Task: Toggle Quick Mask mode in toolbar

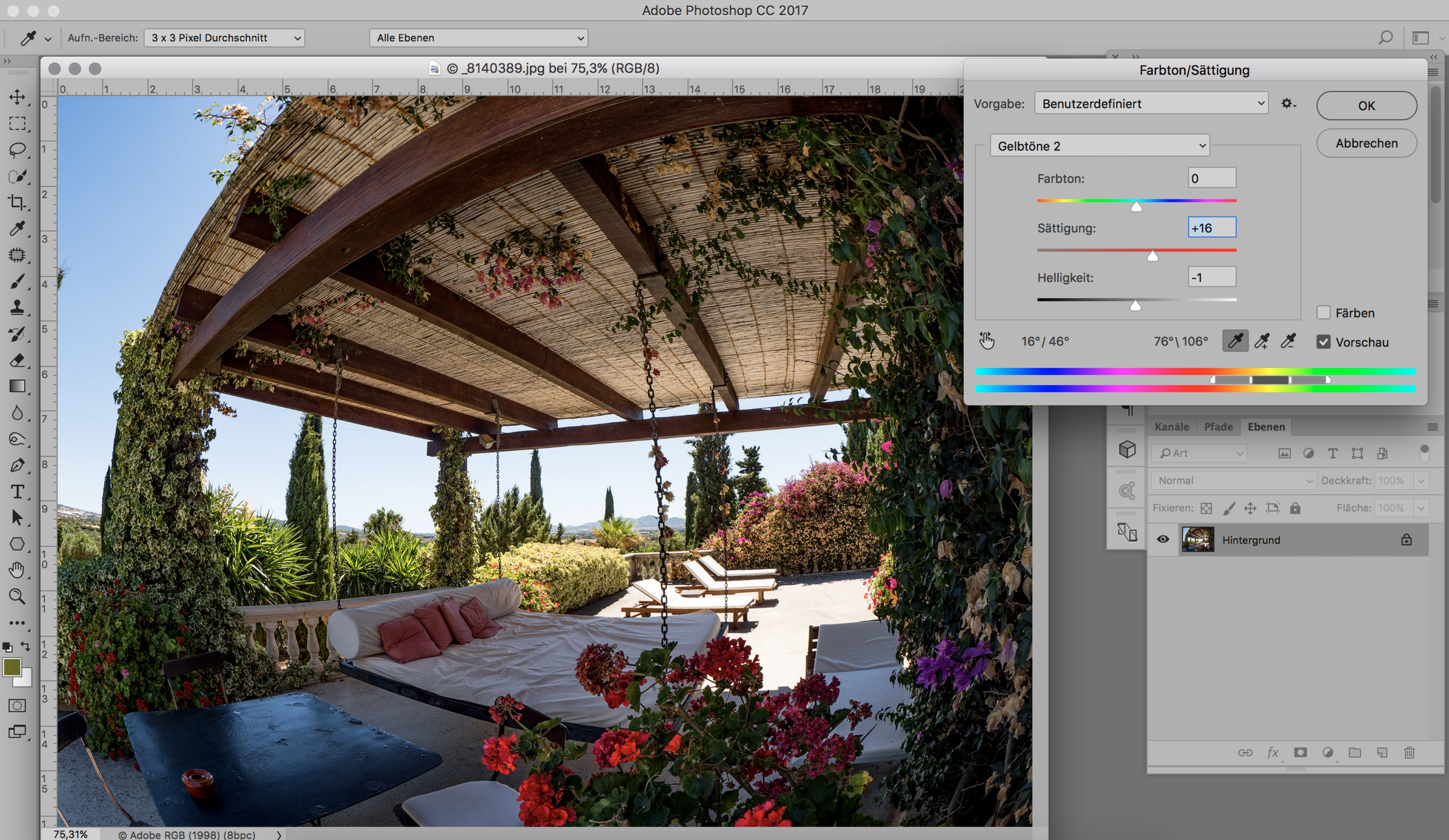Action: click(x=17, y=706)
